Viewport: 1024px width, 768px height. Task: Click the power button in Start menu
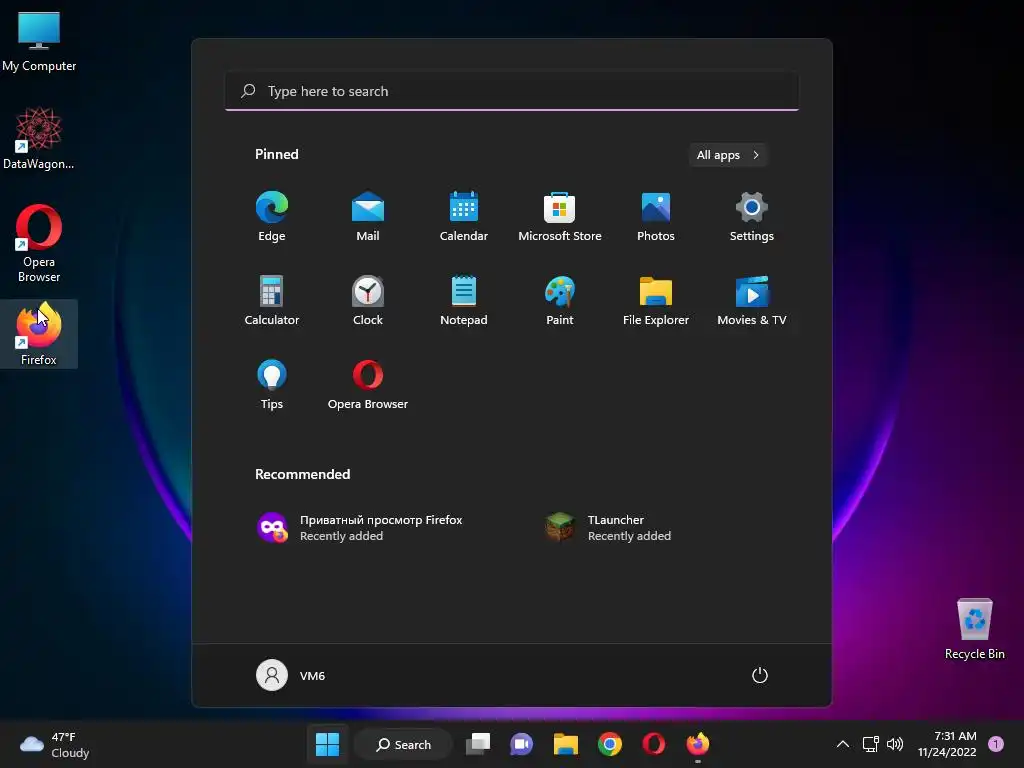click(760, 675)
